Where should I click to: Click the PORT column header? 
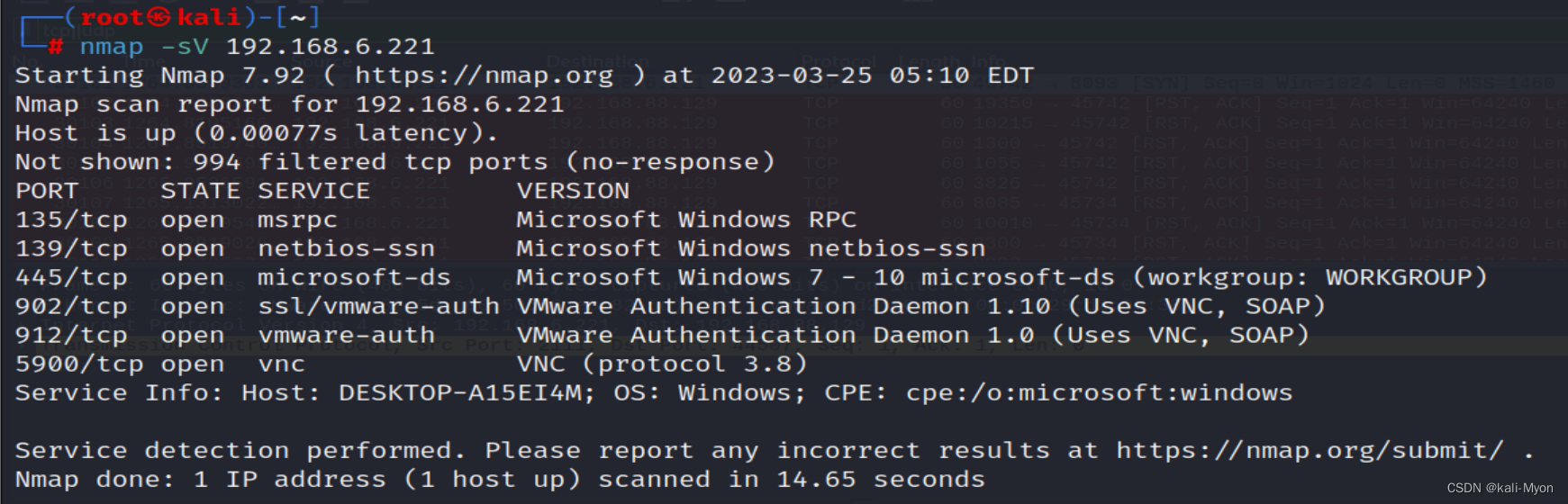pos(47,191)
